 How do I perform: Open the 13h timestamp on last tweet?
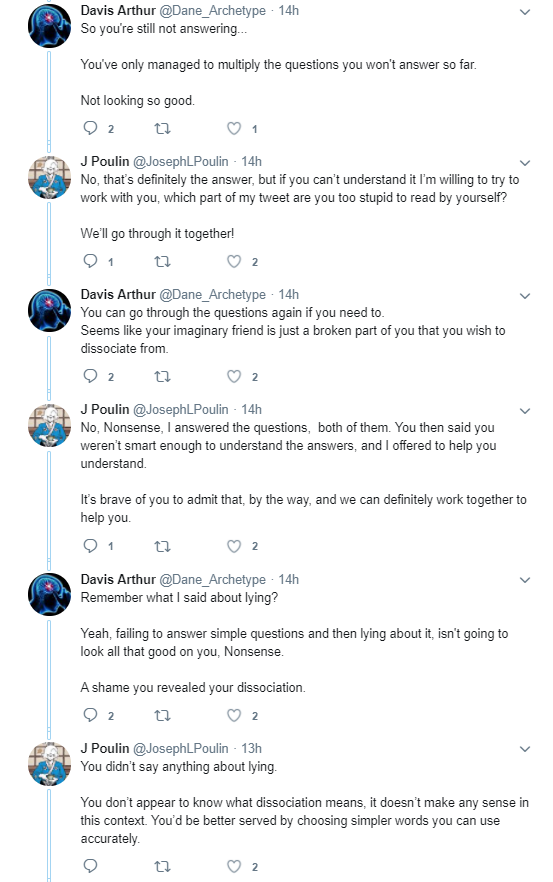point(251,749)
